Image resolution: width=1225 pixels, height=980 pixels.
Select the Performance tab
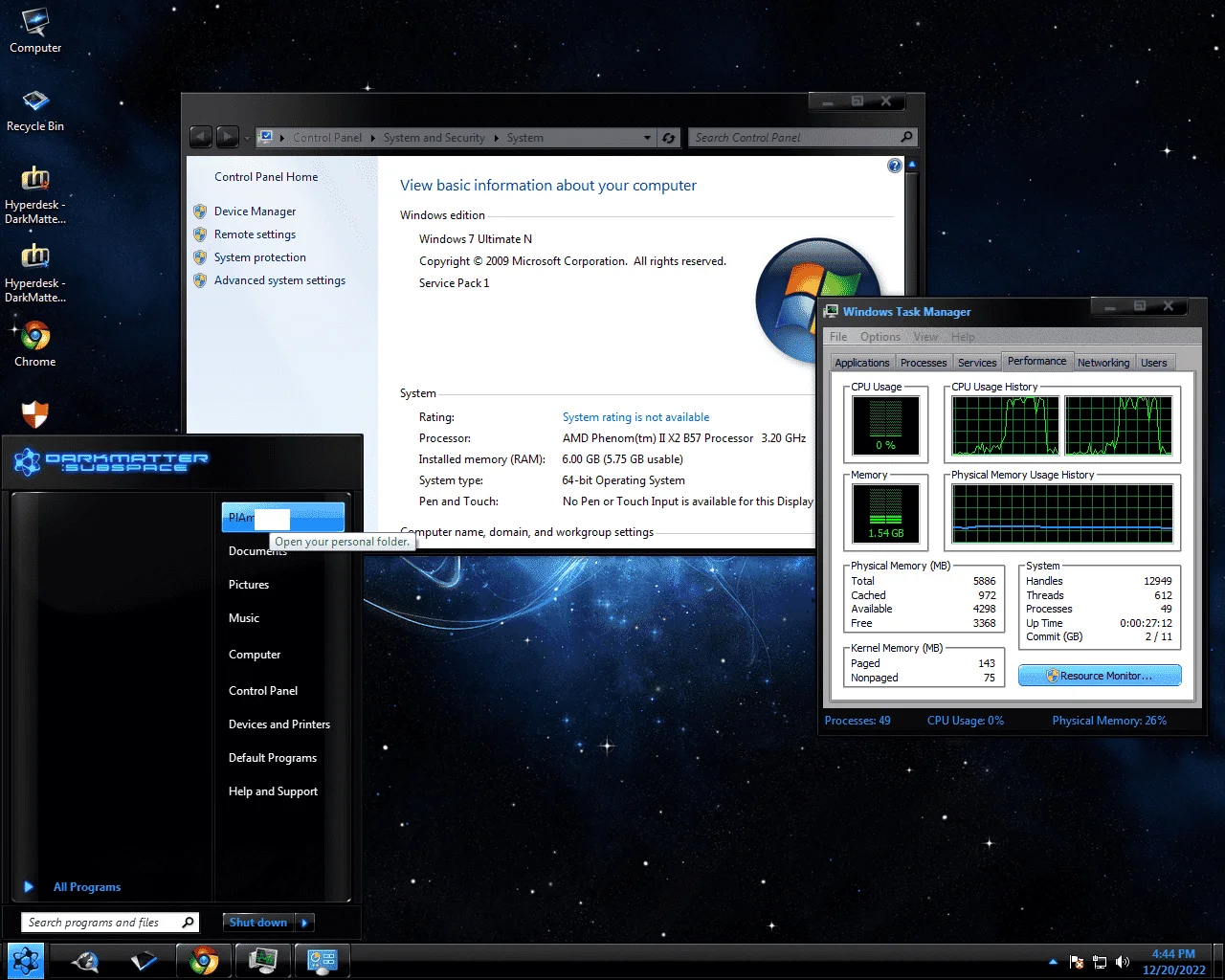click(1036, 361)
